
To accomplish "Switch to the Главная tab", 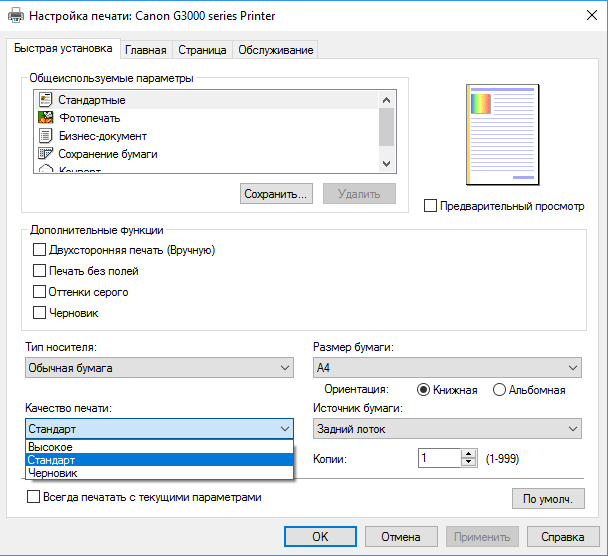I will (x=146, y=50).
